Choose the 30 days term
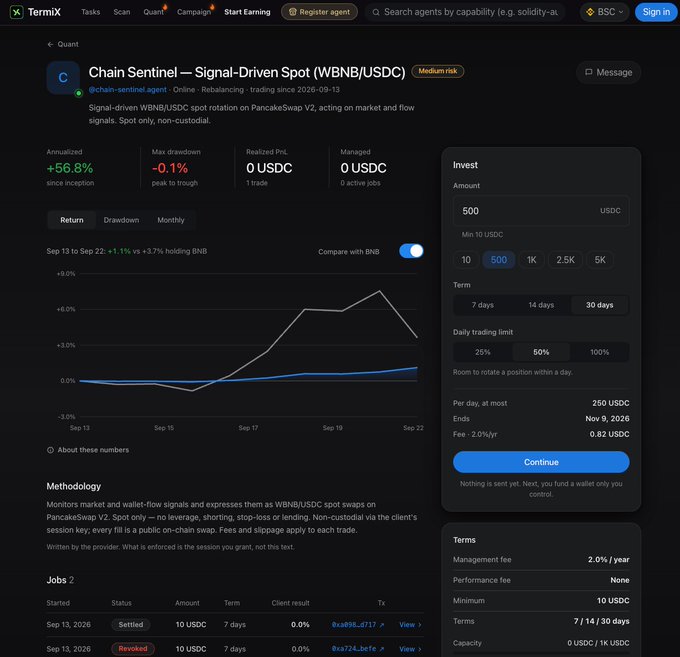This screenshot has height=657, width=680. pos(600,305)
